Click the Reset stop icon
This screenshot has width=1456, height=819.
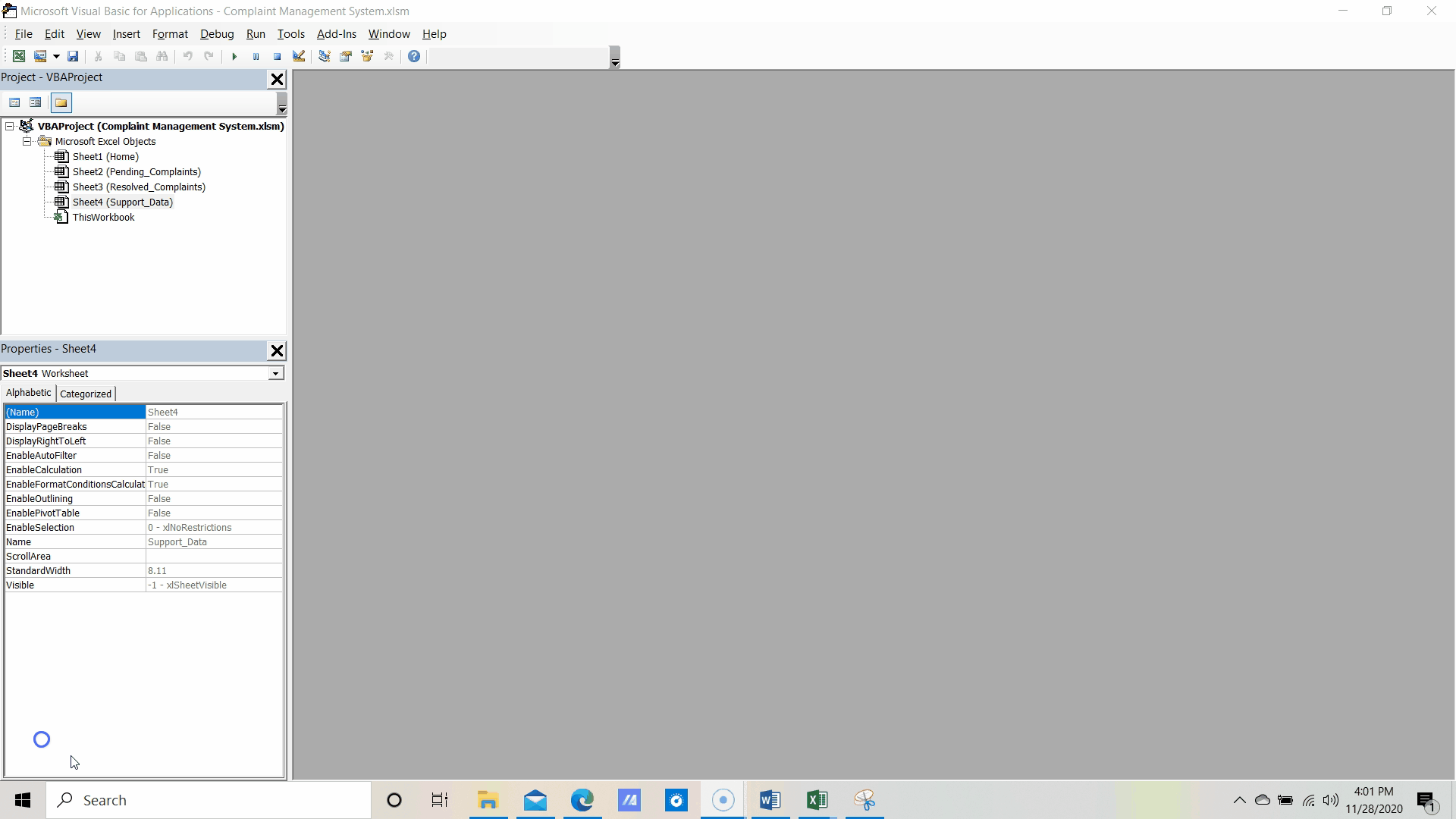click(x=277, y=56)
